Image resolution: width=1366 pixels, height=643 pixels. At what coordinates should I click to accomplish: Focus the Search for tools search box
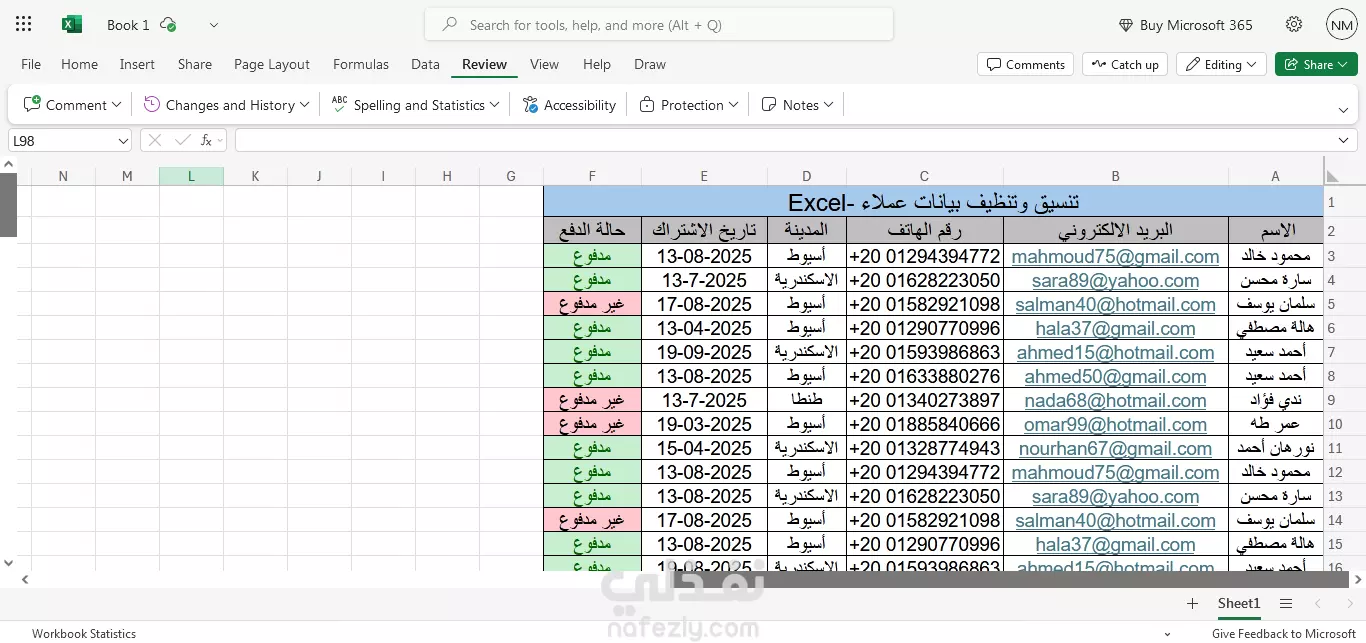point(659,25)
